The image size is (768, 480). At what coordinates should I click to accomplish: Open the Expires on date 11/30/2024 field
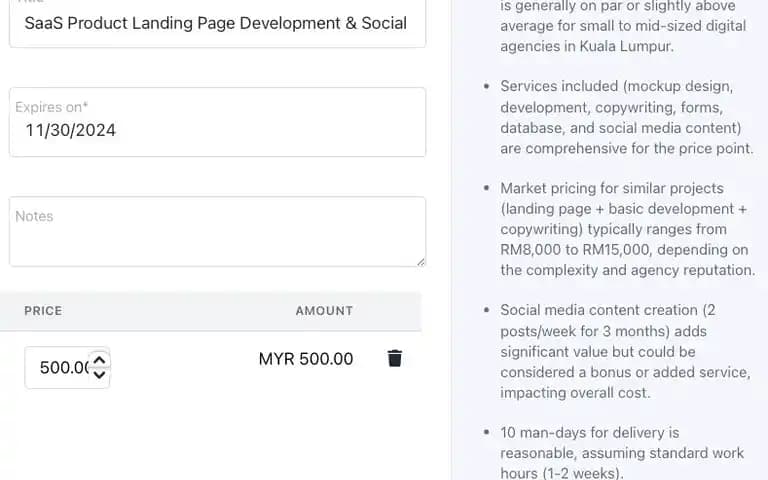pyautogui.click(x=217, y=122)
